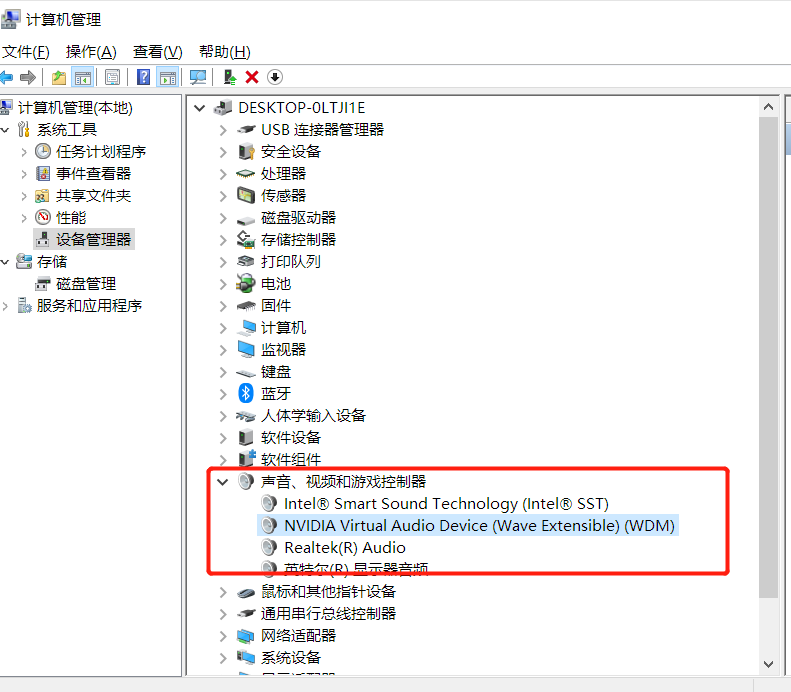Select the Realtek(R) Audio device
791x692 pixels.
pyautogui.click(x=345, y=548)
